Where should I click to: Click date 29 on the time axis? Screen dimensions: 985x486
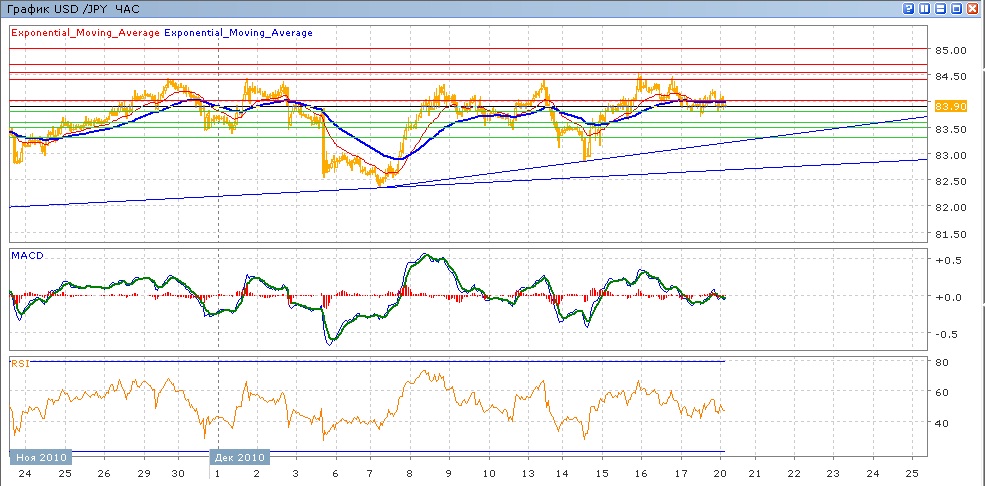coord(144,474)
